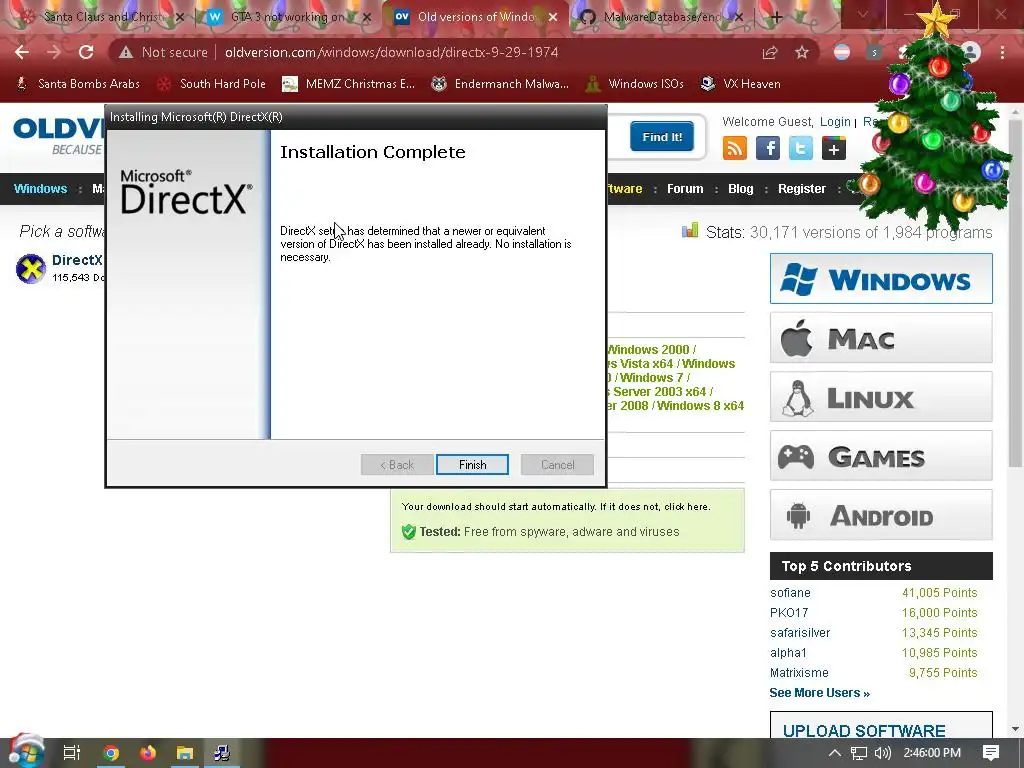Click the volume speaker icon

(883, 753)
